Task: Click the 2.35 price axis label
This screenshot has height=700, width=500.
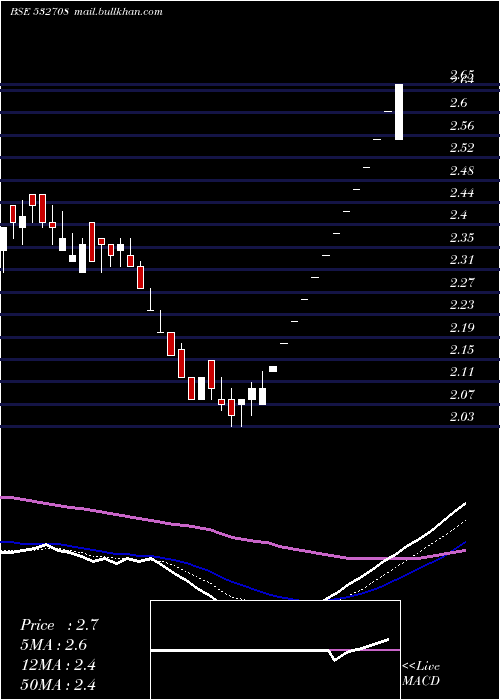Action: [462, 238]
